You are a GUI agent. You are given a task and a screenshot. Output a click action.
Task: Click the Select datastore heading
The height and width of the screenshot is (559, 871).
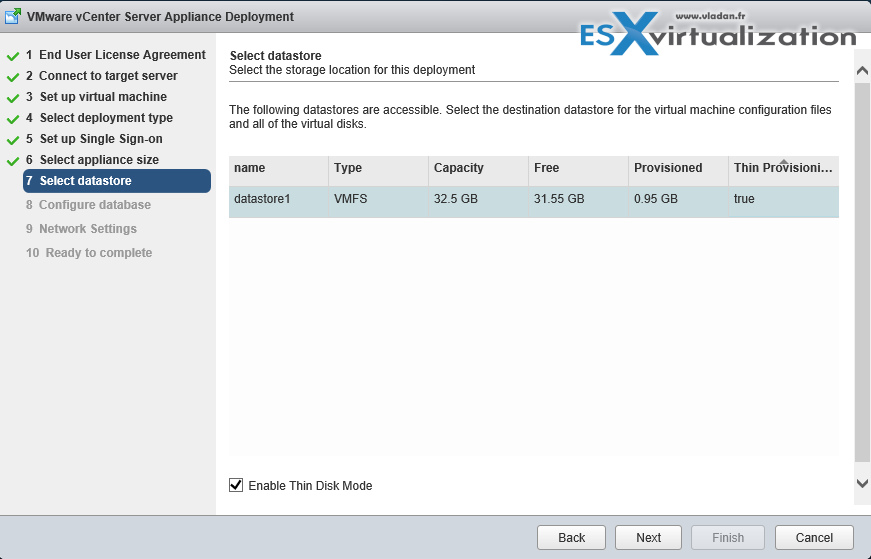(x=276, y=56)
